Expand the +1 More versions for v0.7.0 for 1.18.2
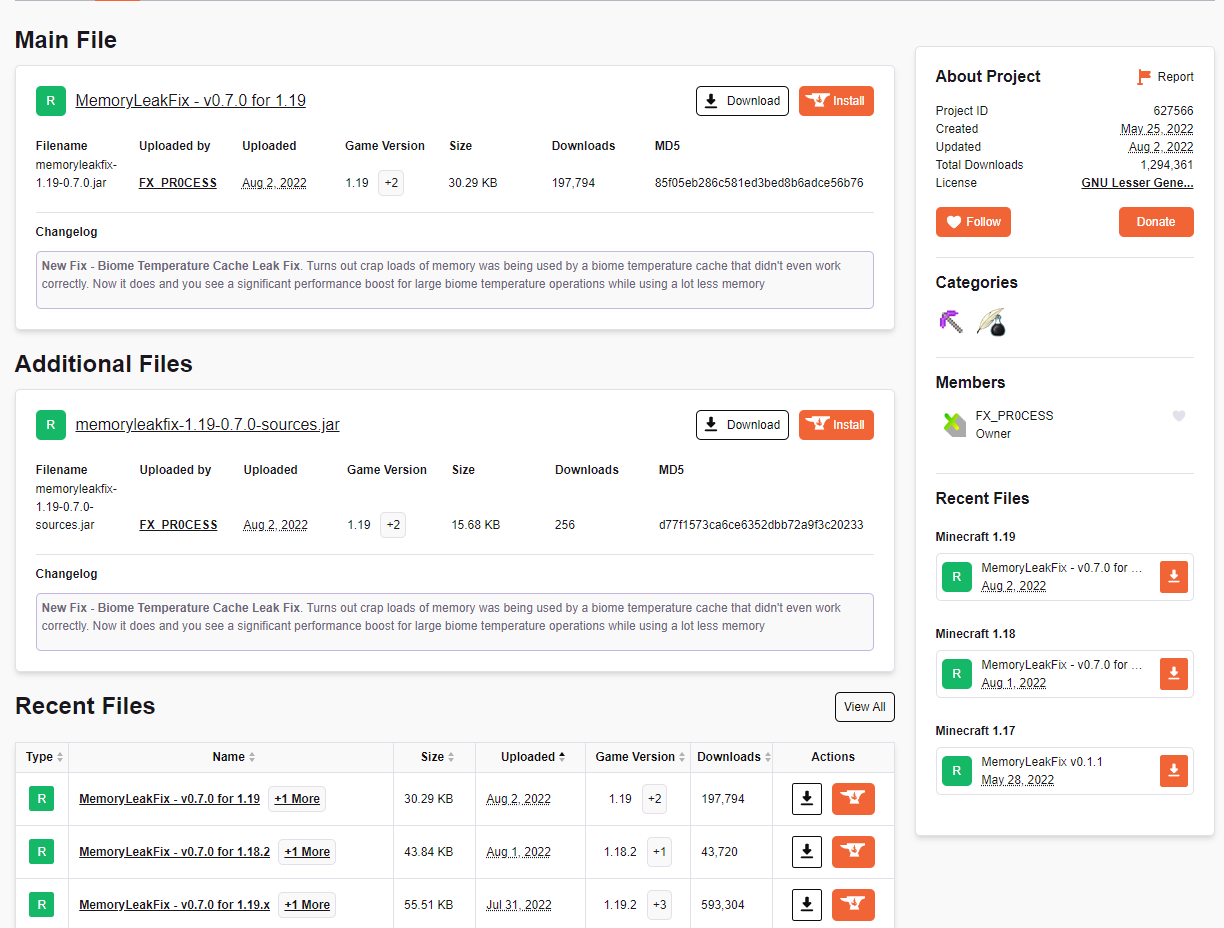This screenshot has width=1224, height=928. [306, 851]
